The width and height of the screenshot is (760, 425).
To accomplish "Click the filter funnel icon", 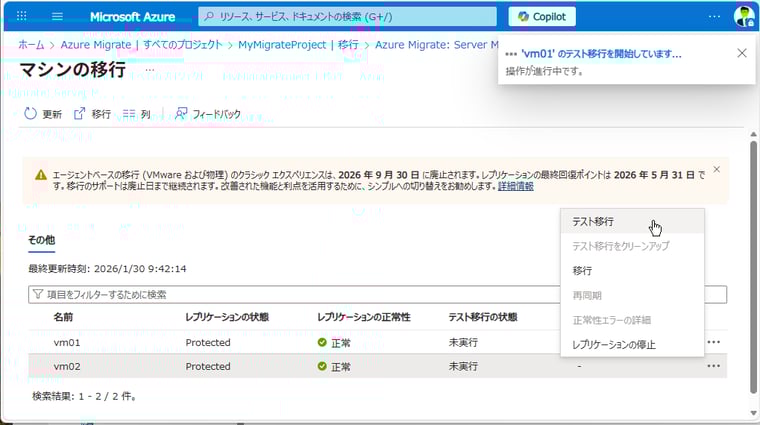I will [x=38, y=294].
